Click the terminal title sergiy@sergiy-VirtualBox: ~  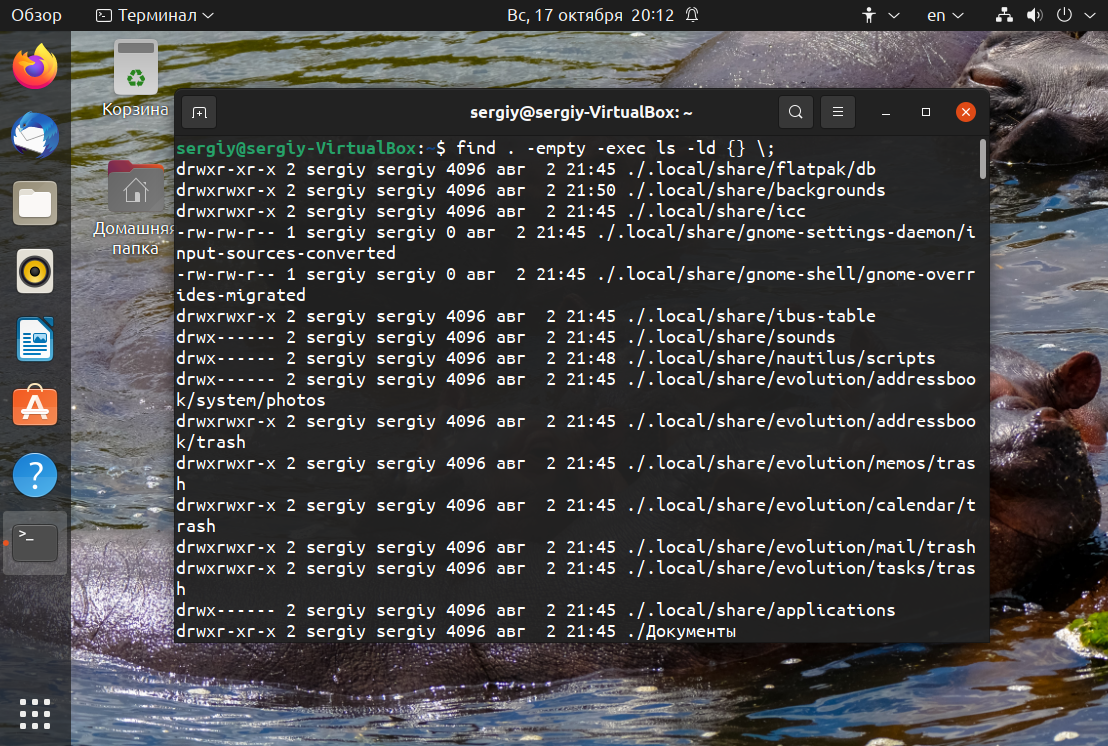coord(581,112)
